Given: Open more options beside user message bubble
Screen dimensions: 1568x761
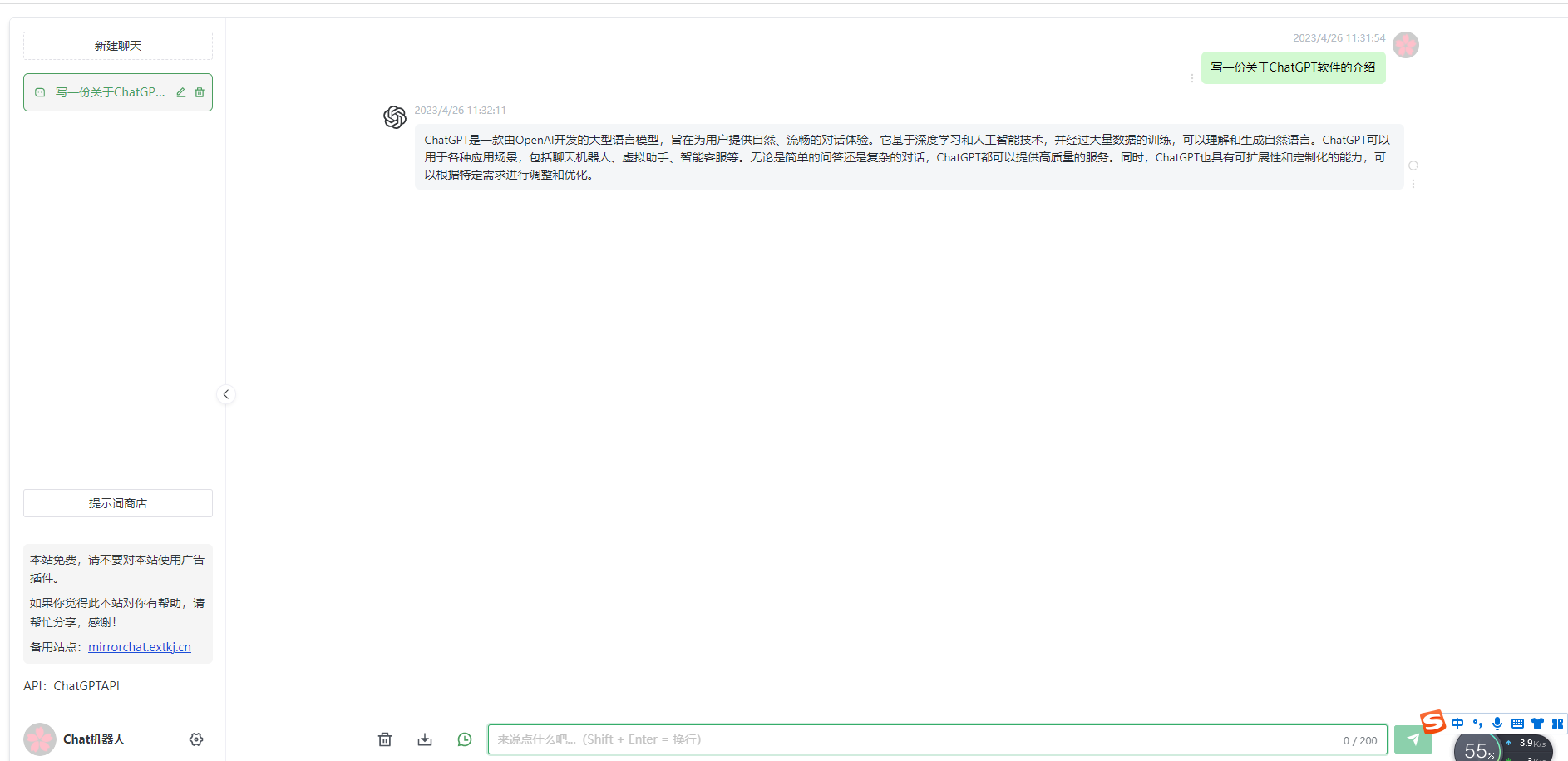Looking at the screenshot, I should (1192, 78).
